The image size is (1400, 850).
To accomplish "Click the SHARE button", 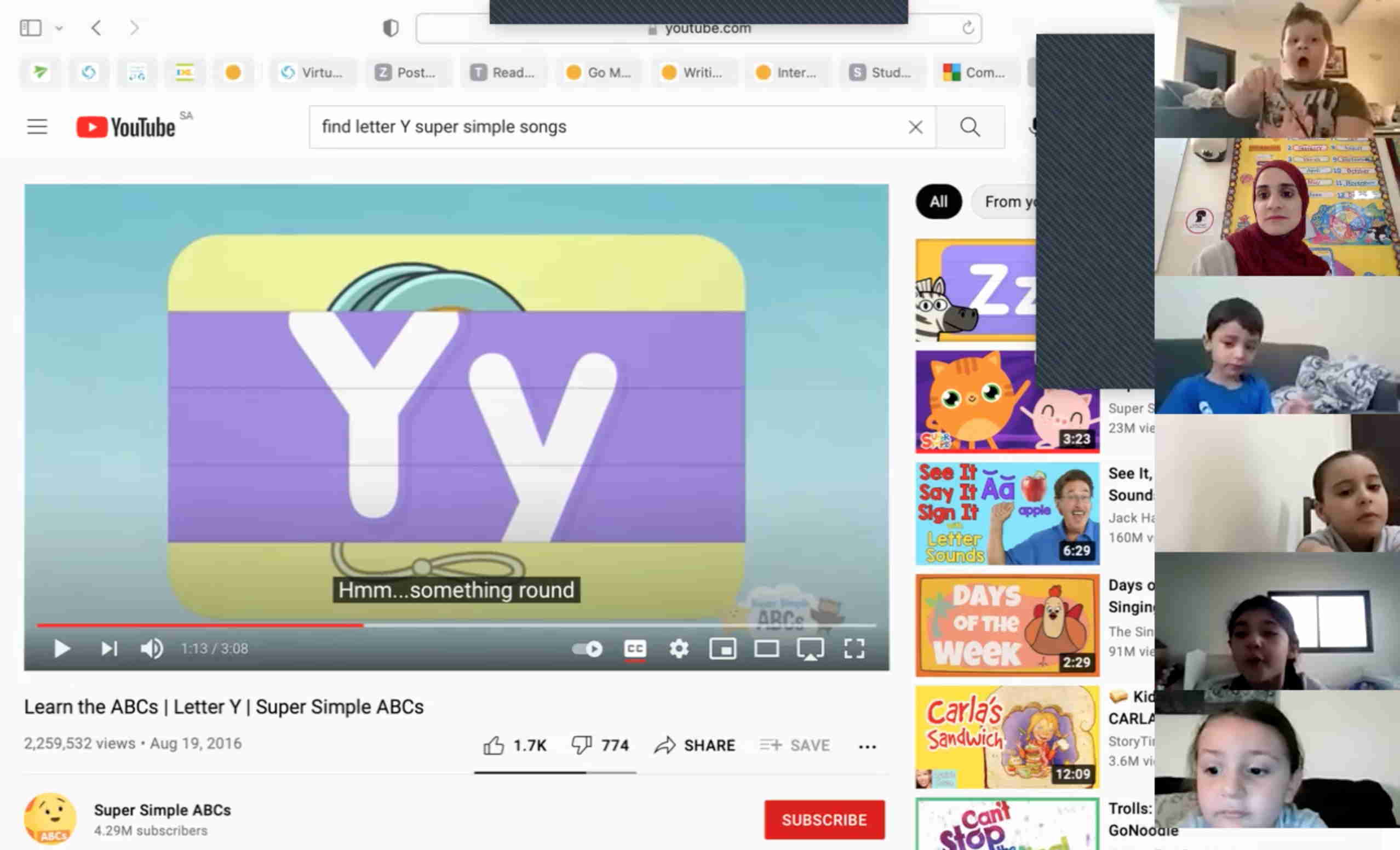I will (695, 745).
